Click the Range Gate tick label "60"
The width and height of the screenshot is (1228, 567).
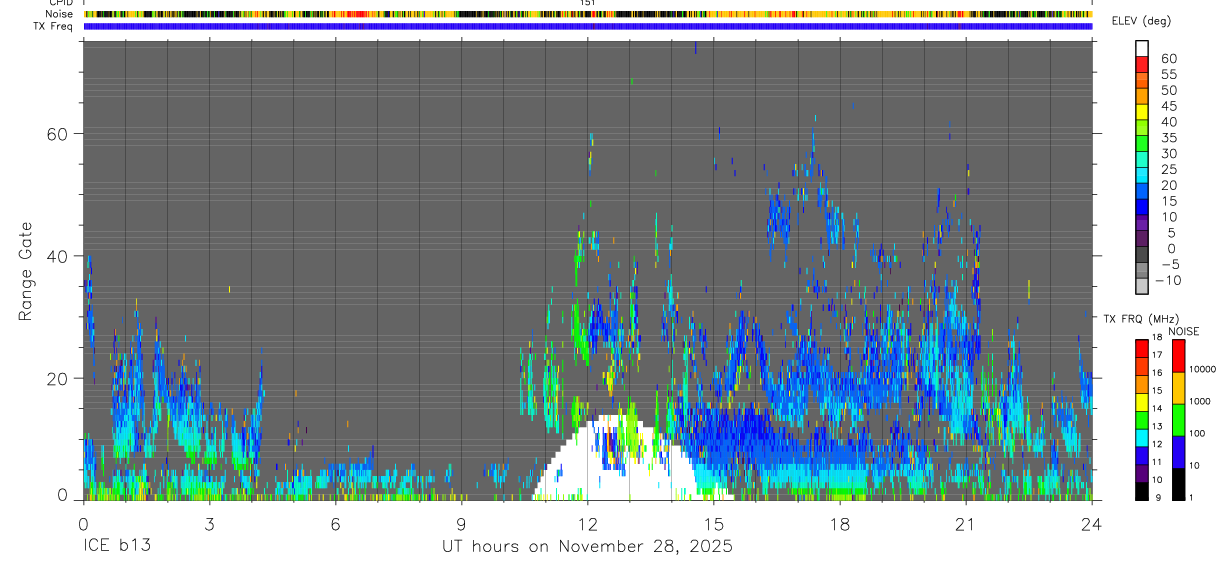click(x=60, y=133)
